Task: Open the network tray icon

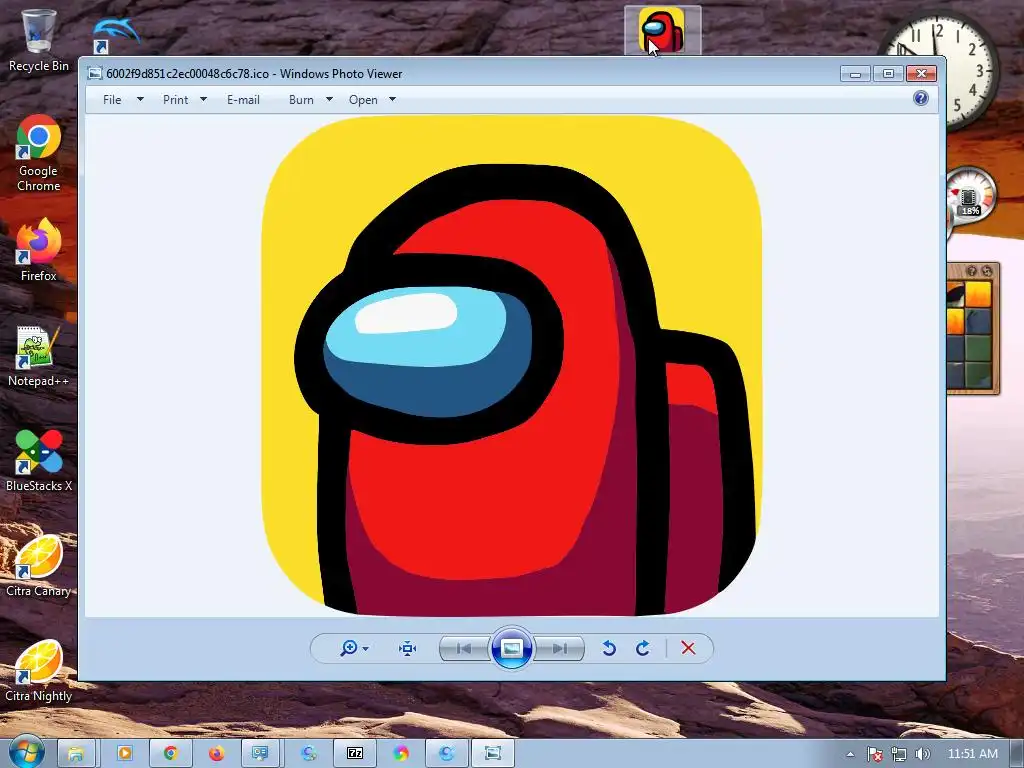Action: [x=899, y=754]
